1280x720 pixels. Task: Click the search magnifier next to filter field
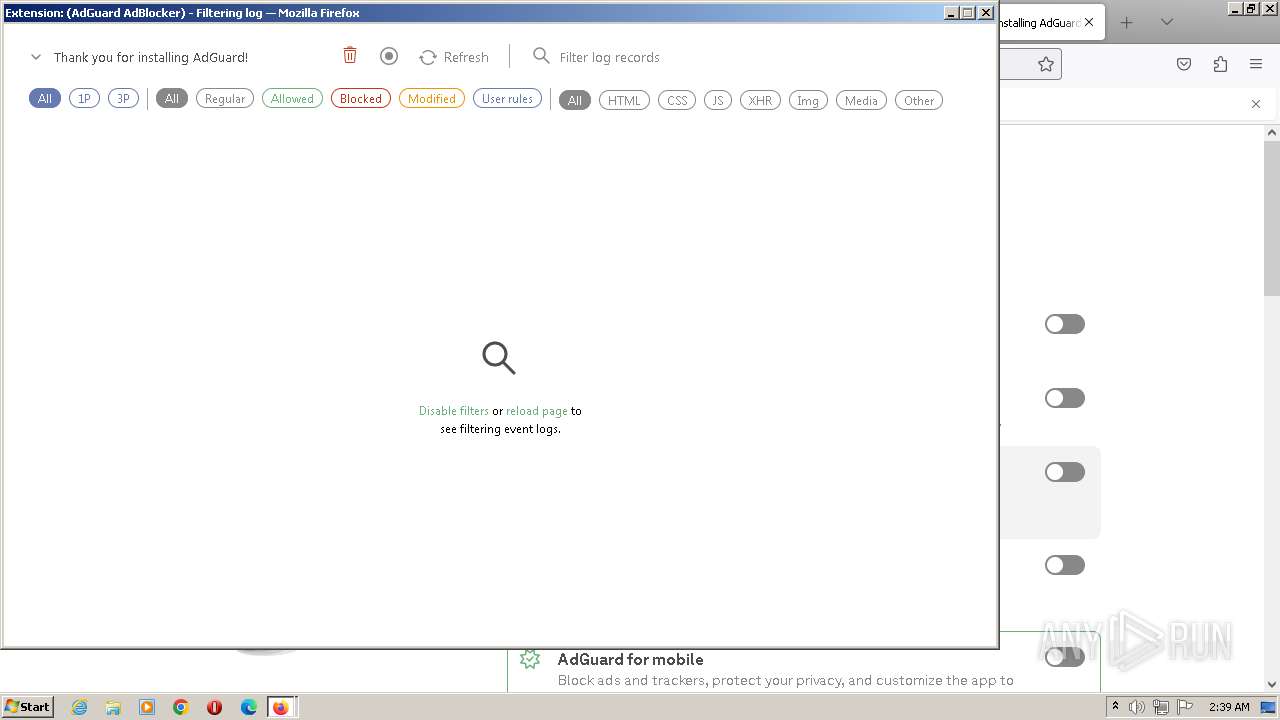point(541,56)
